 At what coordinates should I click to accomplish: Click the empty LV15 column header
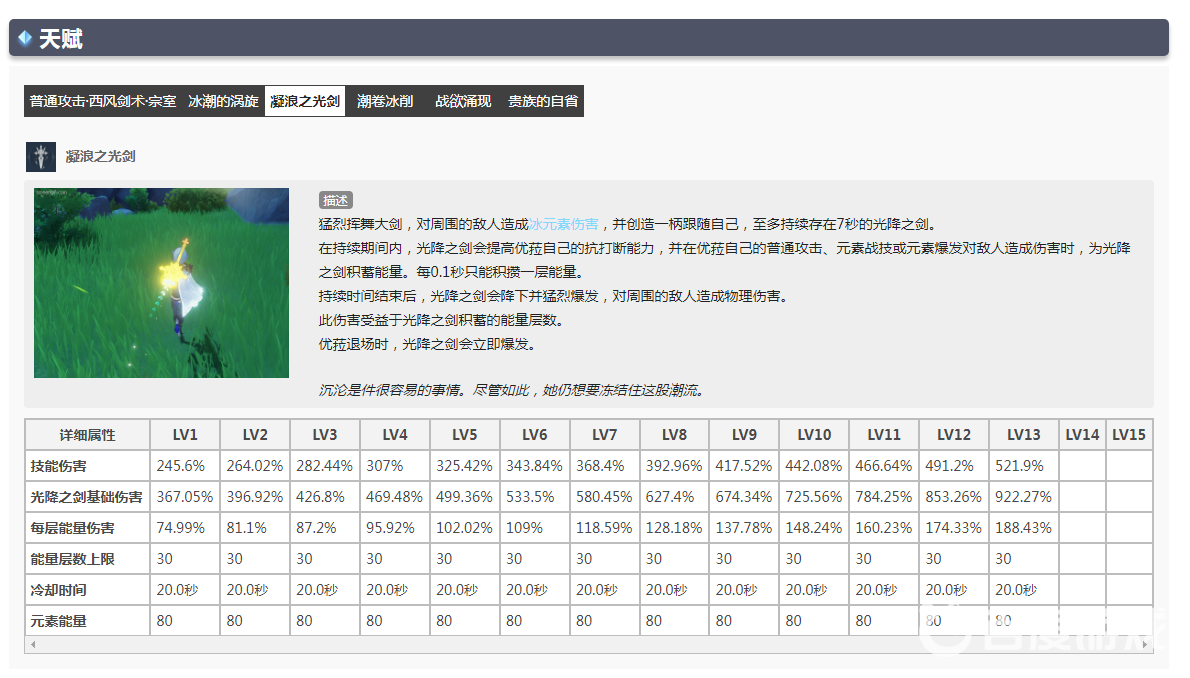(1129, 435)
